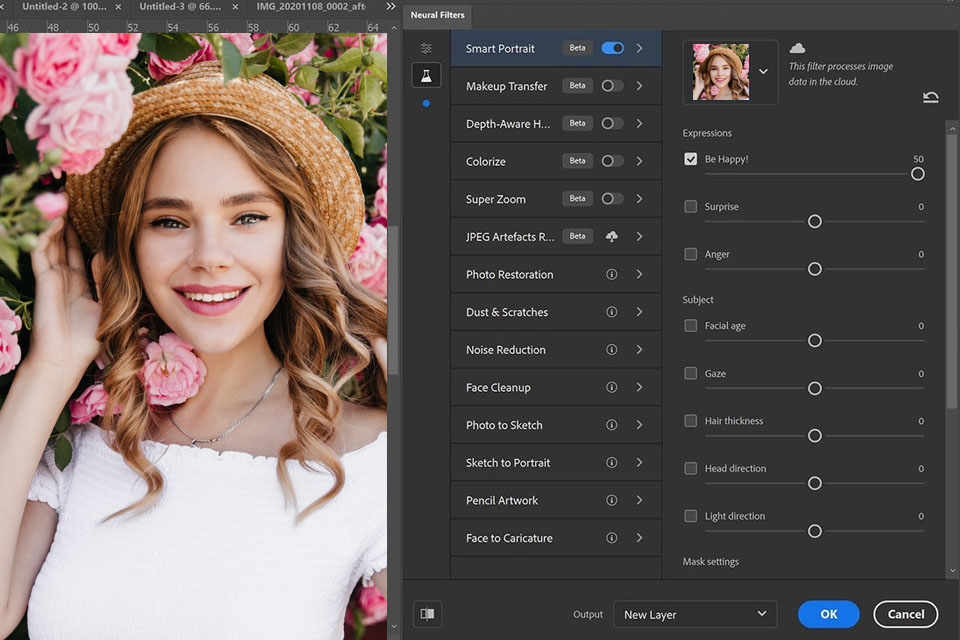Check the Hair thickness checkbox
Viewport: 960px width, 640px height.
[691, 421]
